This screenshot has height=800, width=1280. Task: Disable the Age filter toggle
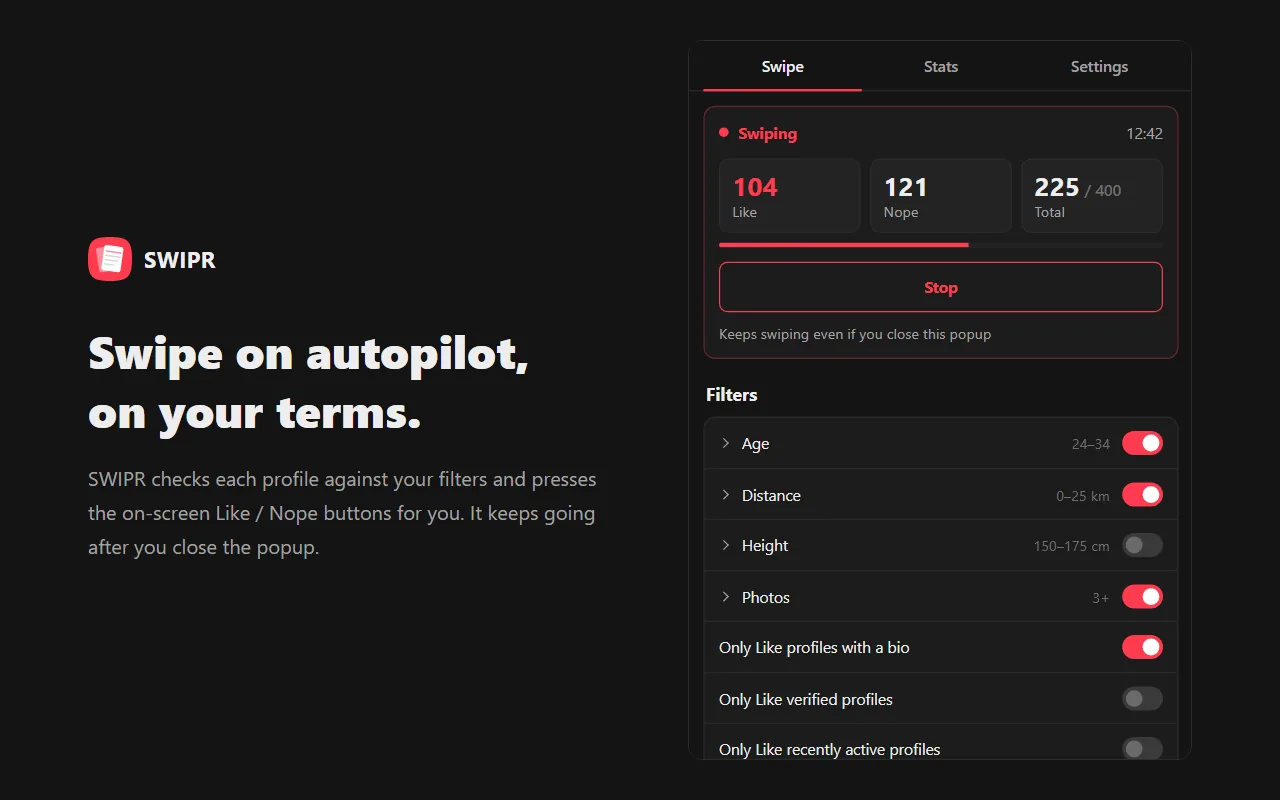[1142, 443]
